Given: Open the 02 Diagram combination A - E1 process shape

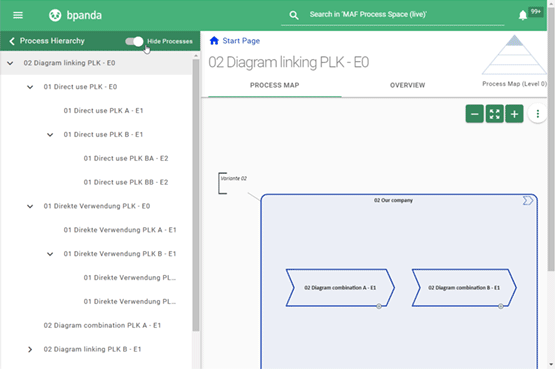Looking at the screenshot, I should [x=340, y=288].
